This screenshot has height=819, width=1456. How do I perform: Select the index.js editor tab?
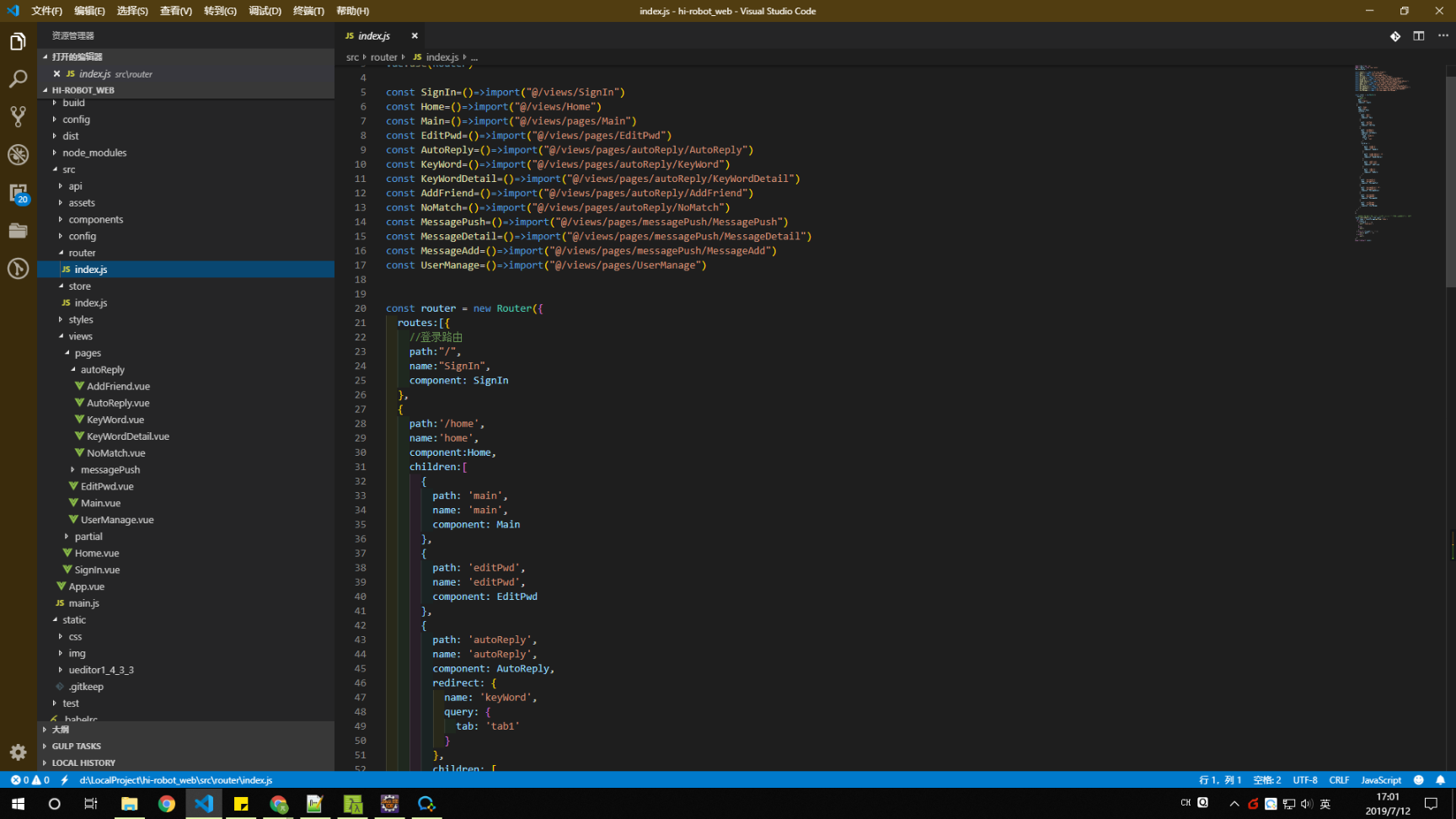tap(374, 35)
